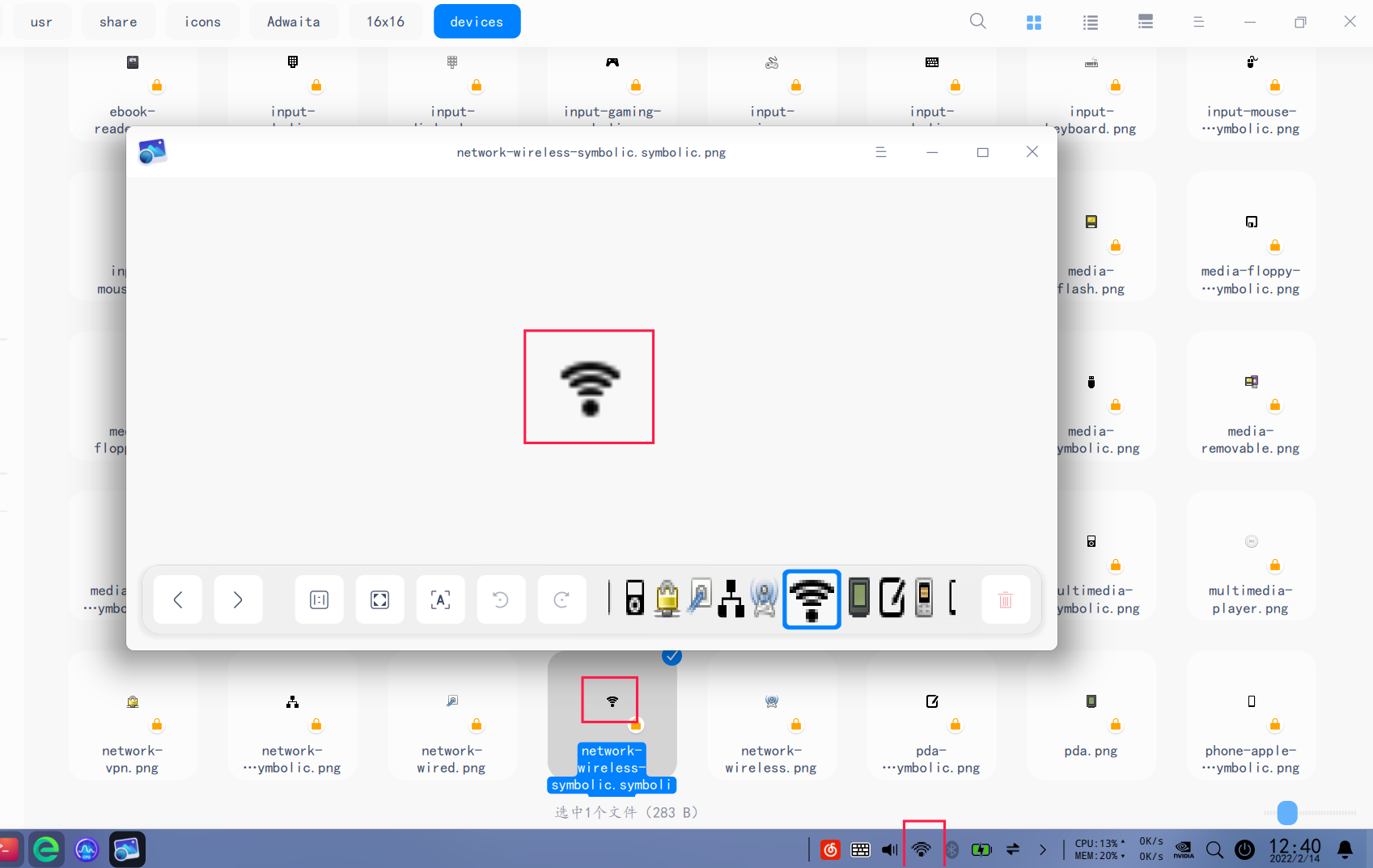This screenshot has height=868, width=1373.
Task: Open the notification bell center
Action: (x=1345, y=849)
